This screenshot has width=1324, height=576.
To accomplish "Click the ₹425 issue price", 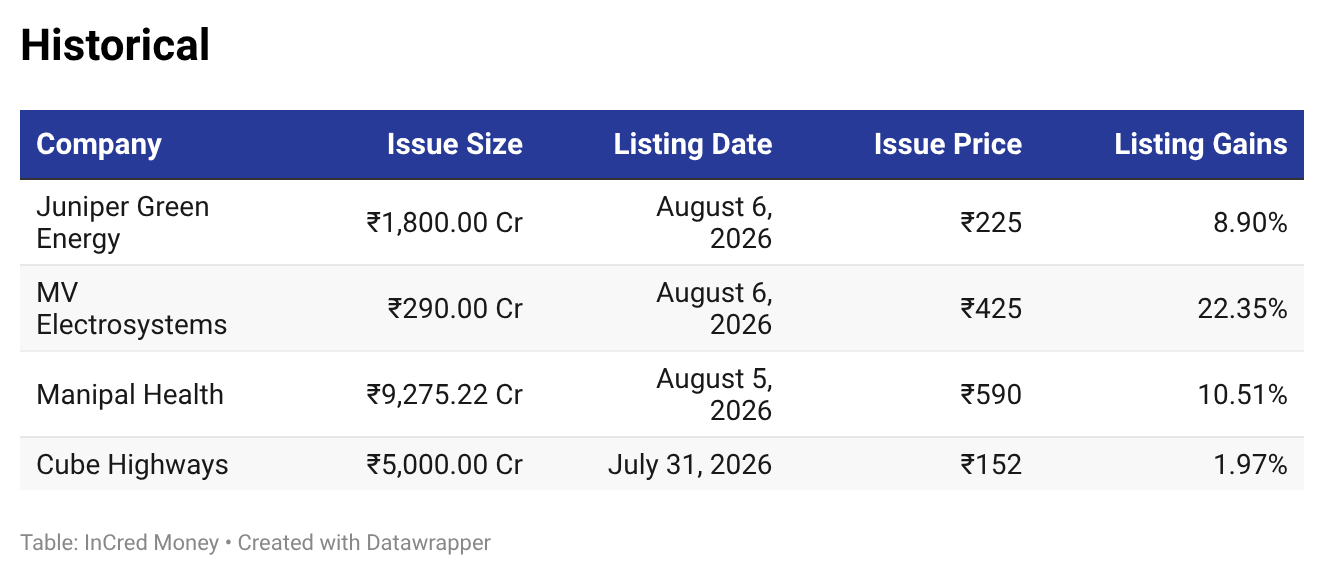I will tap(991, 308).
